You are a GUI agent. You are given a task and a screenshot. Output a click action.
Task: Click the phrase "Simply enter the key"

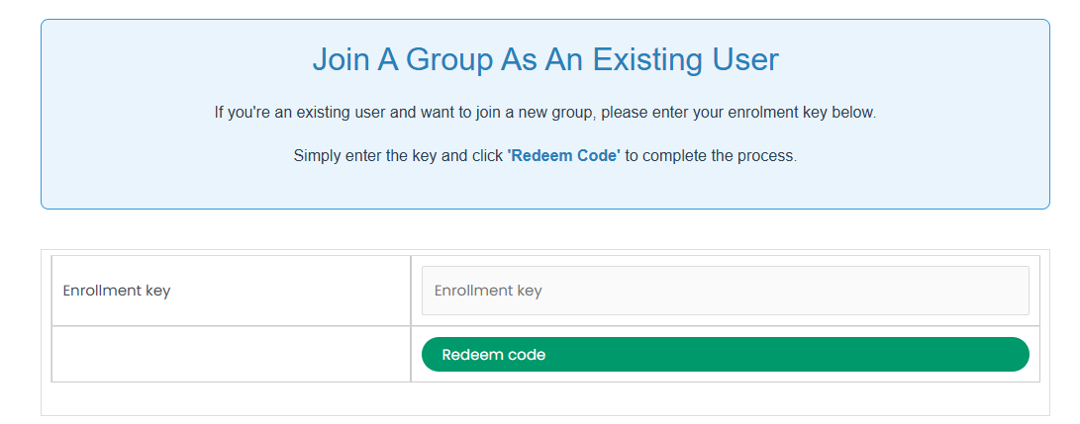click(x=363, y=156)
